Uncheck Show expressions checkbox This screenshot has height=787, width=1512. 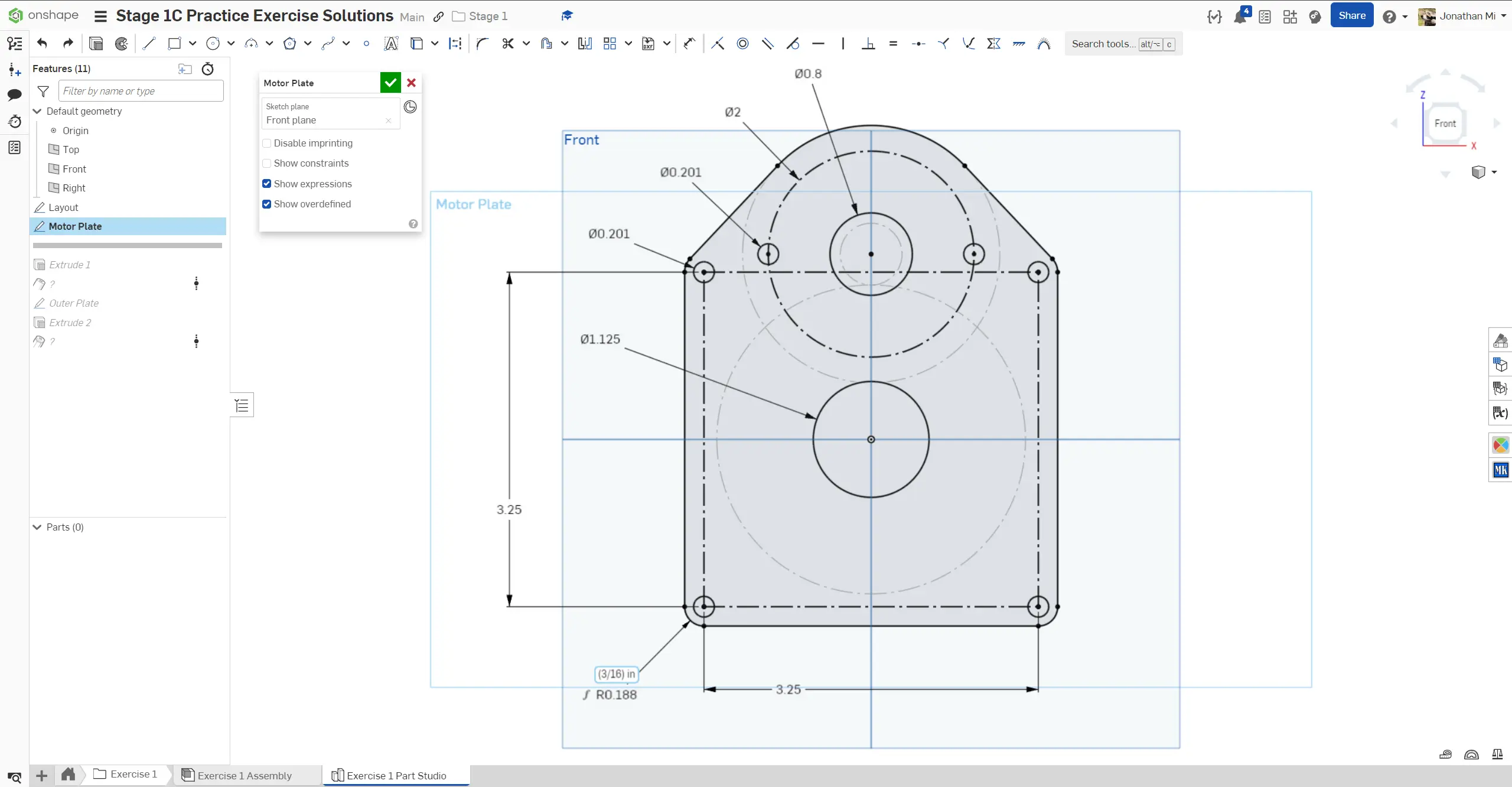267,184
